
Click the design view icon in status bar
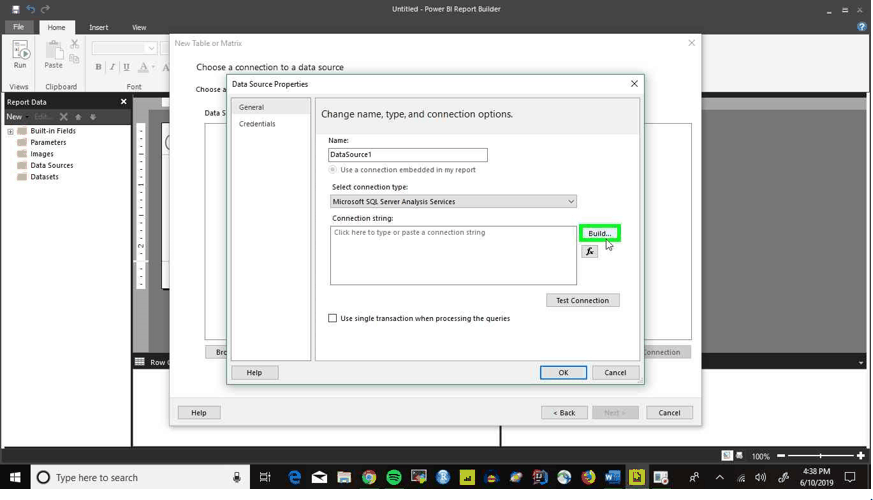[x=727, y=455]
